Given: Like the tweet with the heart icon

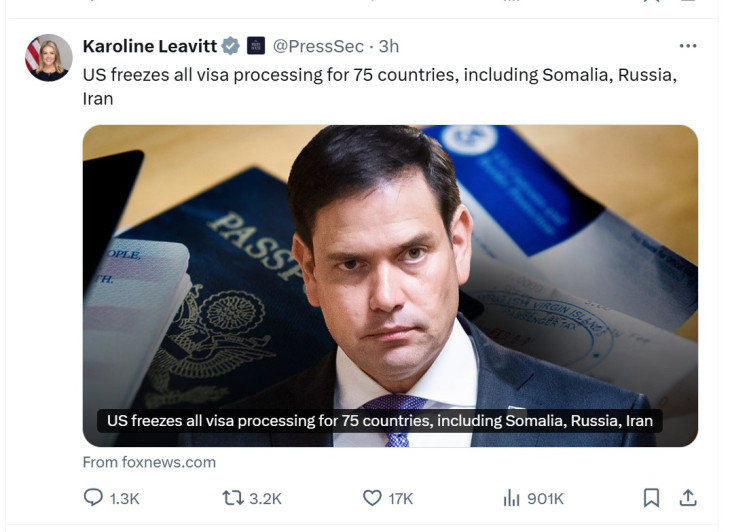Looking at the screenshot, I should pyautogui.click(x=372, y=497).
